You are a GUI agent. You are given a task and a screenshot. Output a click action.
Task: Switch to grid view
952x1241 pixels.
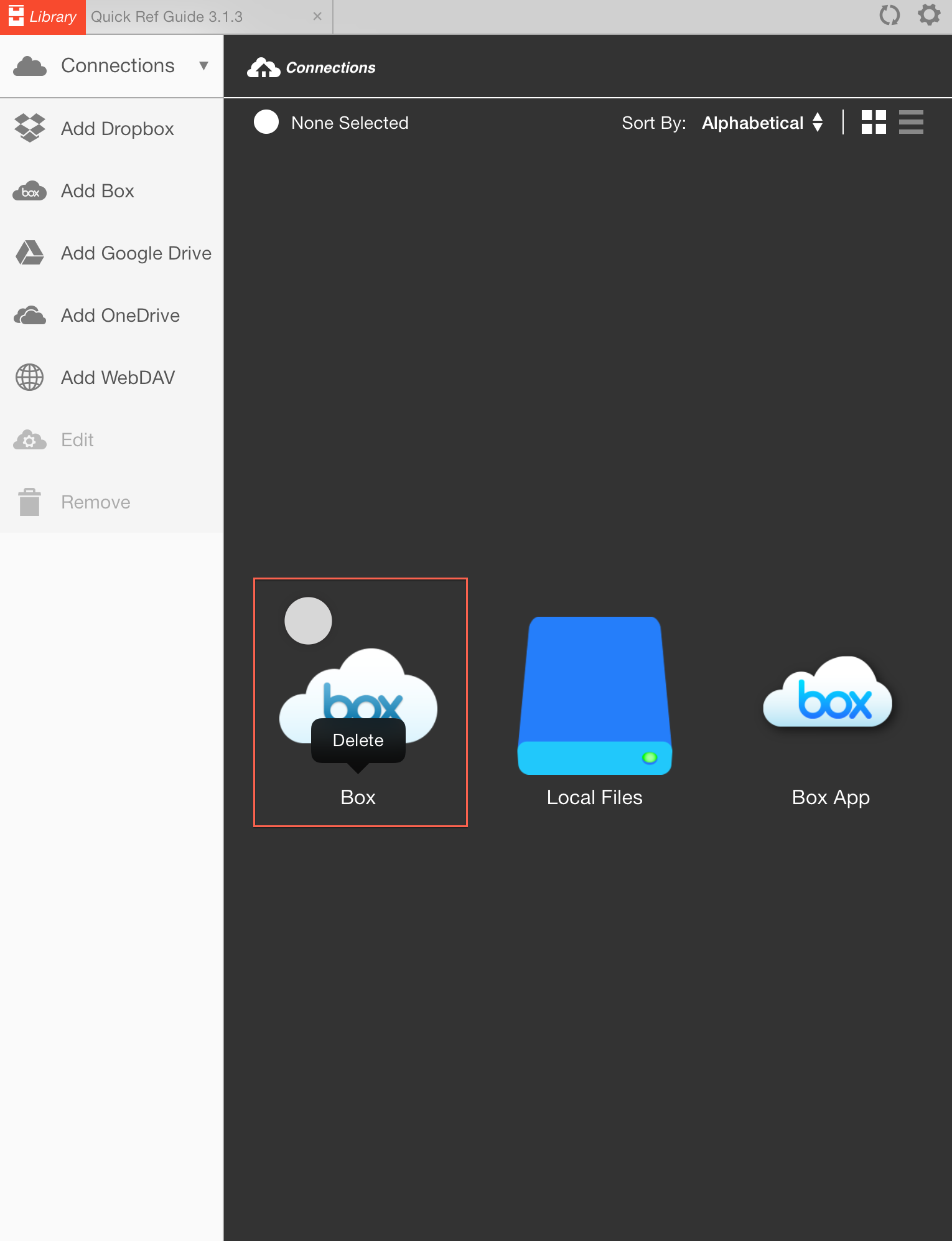pyautogui.click(x=874, y=122)
